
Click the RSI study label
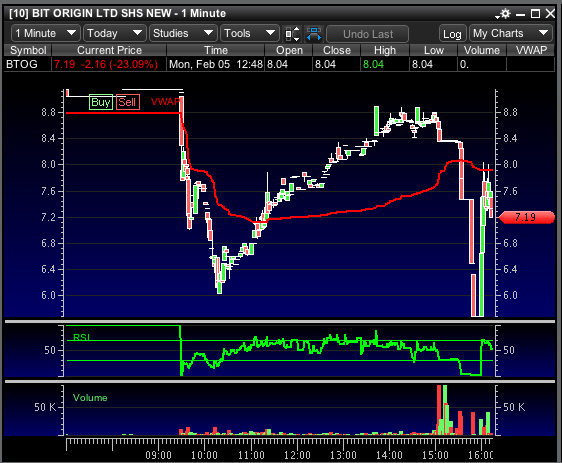(81, 337)
